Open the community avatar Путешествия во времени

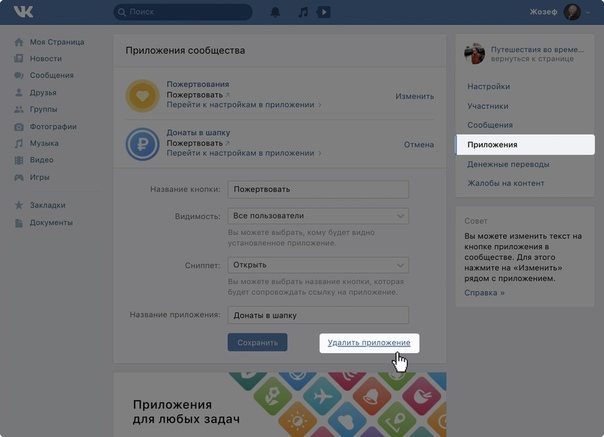pyautogui.click(x=475, y=54)
